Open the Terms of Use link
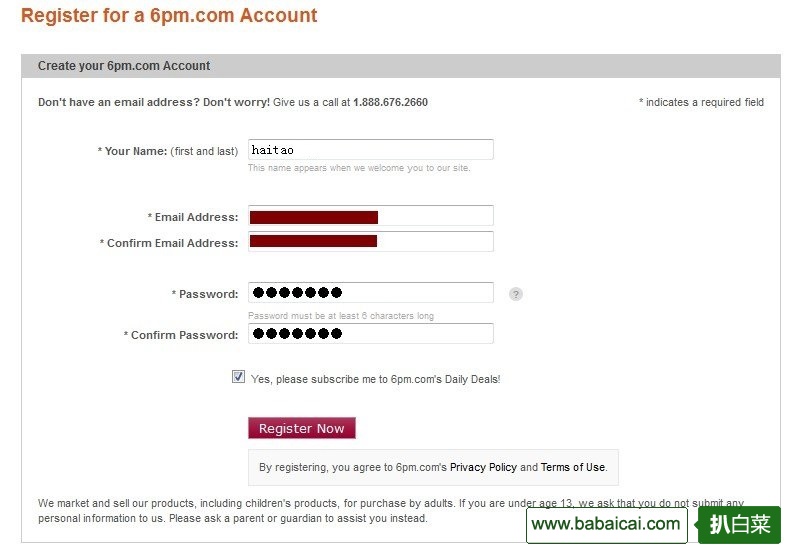The image size is (791, 548). point(573,467)
